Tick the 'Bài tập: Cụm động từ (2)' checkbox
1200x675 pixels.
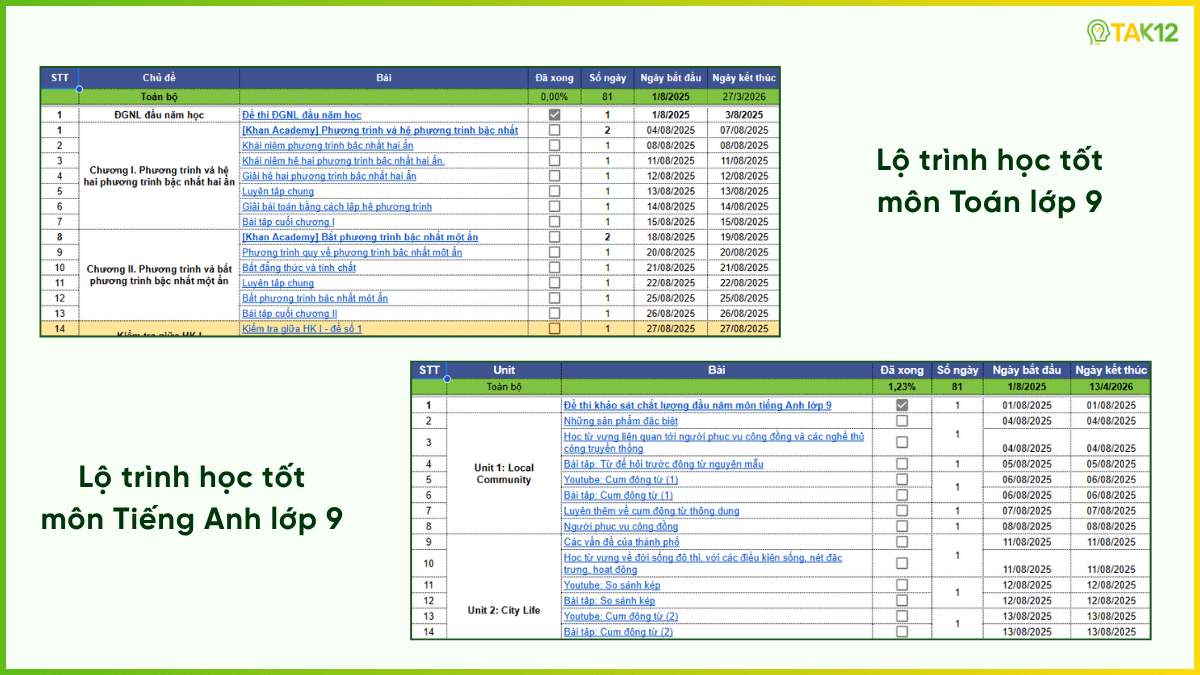(902, 631)
